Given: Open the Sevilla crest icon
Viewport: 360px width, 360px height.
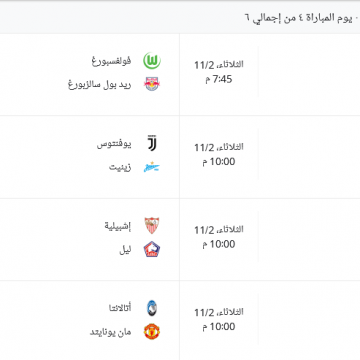Looking at the screenshot, I should [x=152, y=226].
